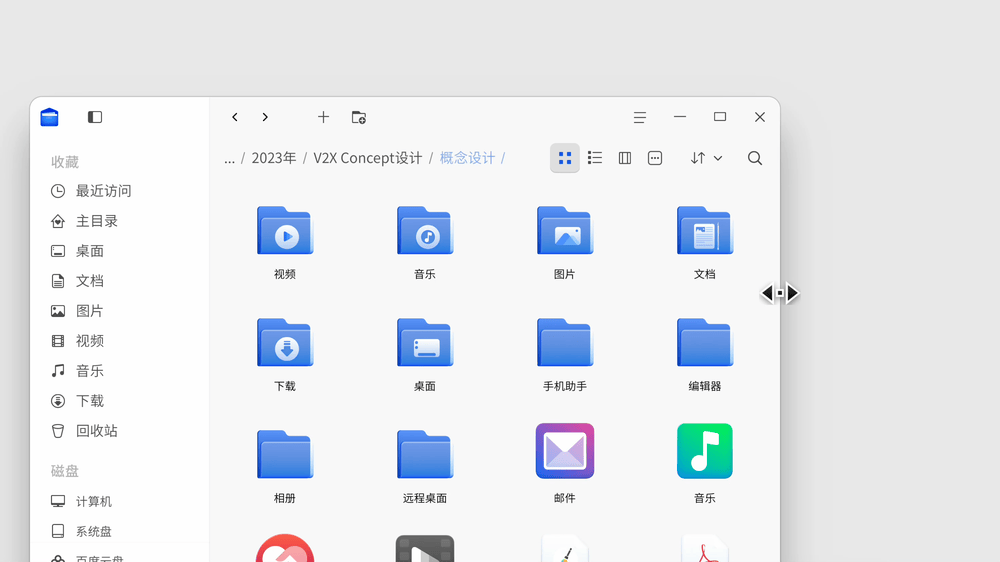This screenshot has width=1000, height=562.
Task: Switch to column view
Action: (625, 158)
